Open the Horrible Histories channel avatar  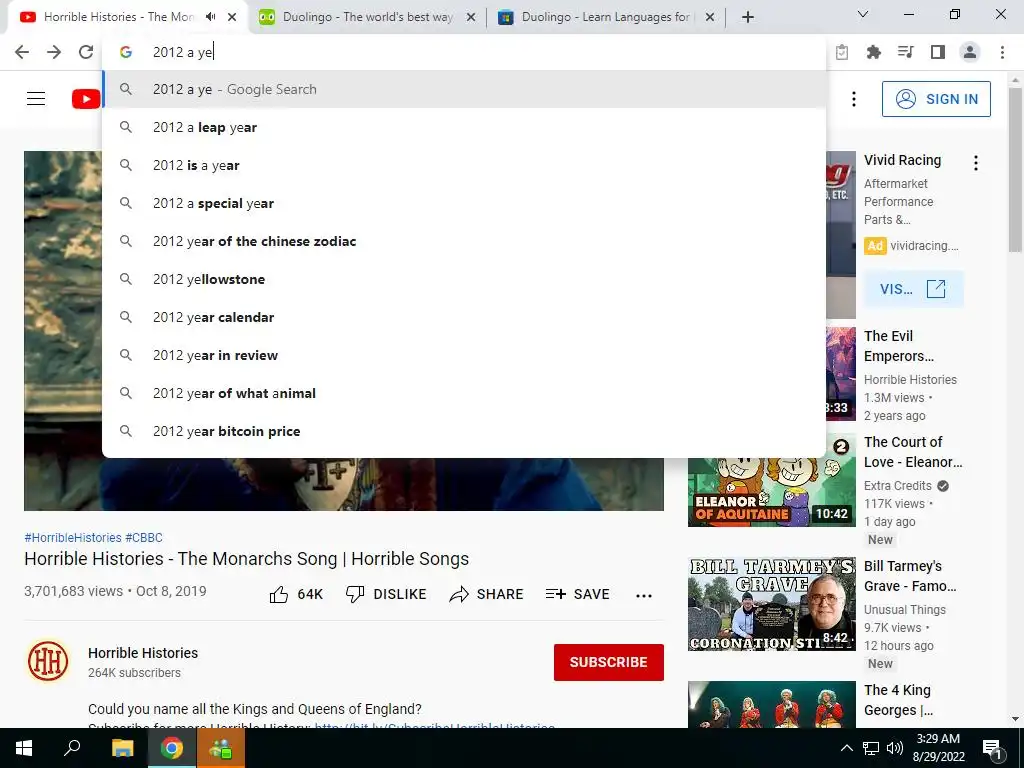(x=48, y=661)
